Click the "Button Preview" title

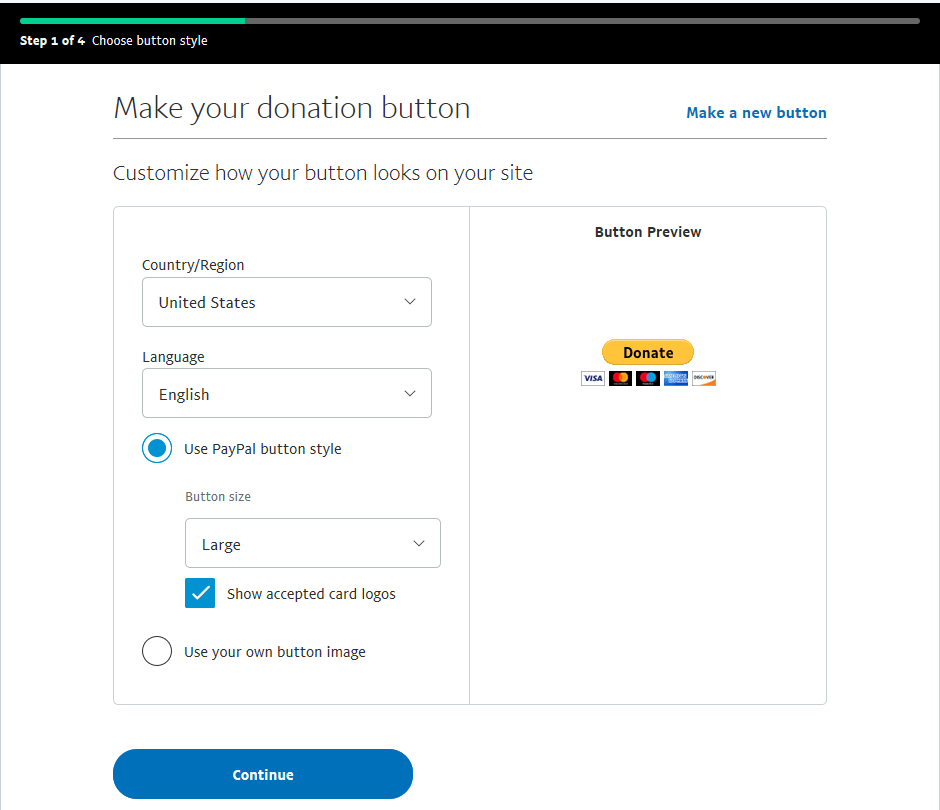pos(648,232)
